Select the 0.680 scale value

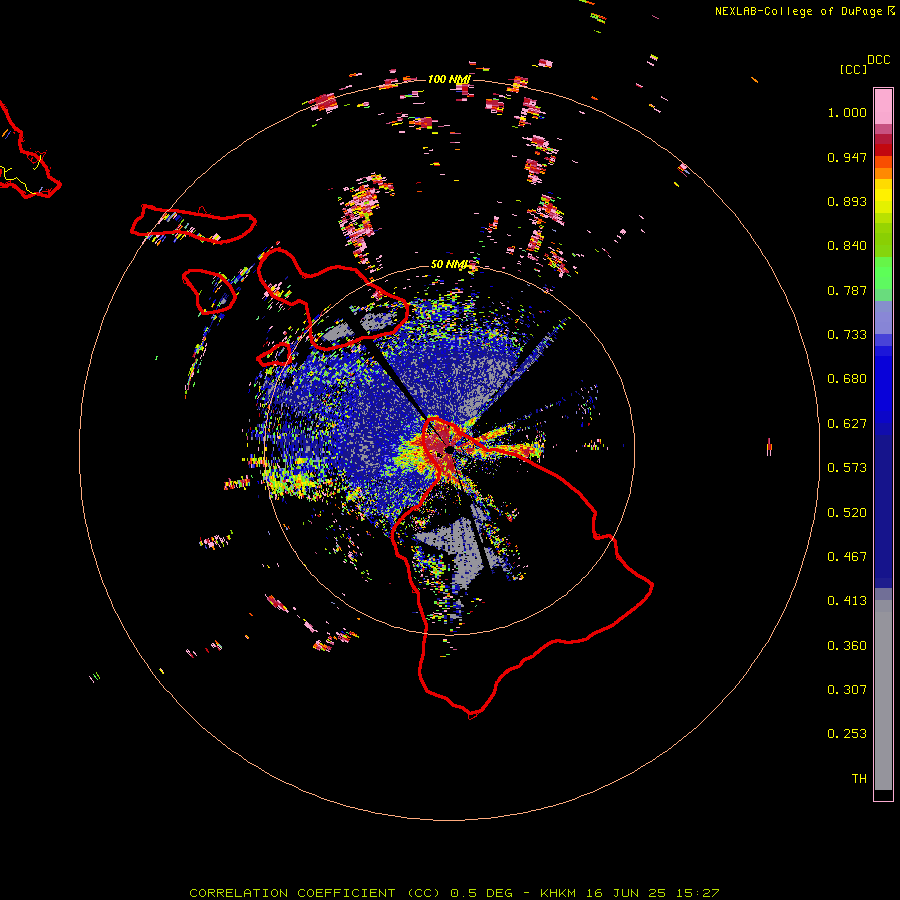tap(847, 379)
